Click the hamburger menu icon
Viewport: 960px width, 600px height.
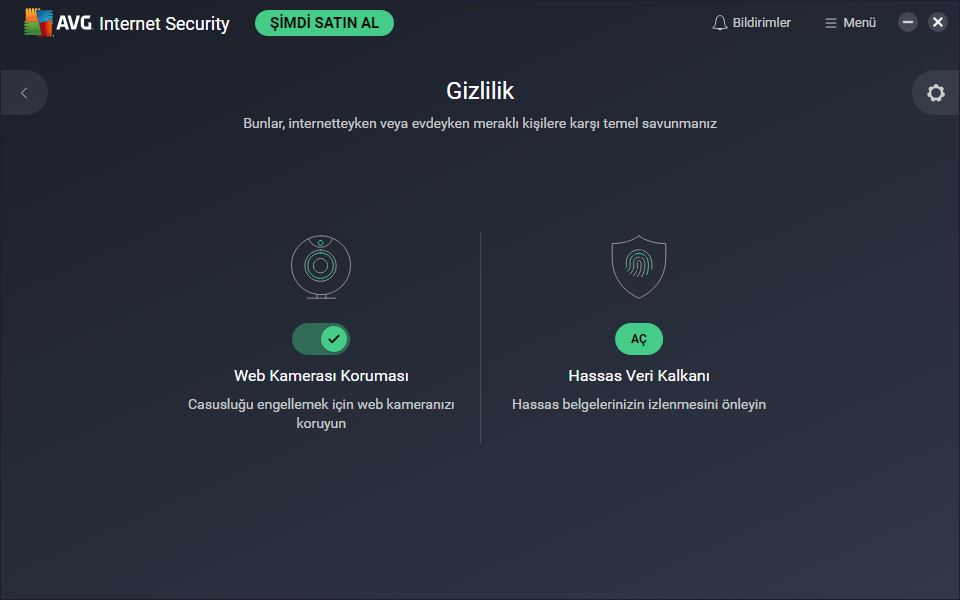coord(830,23)
